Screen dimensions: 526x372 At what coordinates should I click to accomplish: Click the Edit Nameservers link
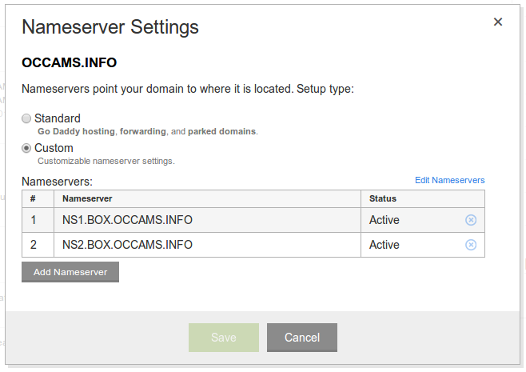450,180
